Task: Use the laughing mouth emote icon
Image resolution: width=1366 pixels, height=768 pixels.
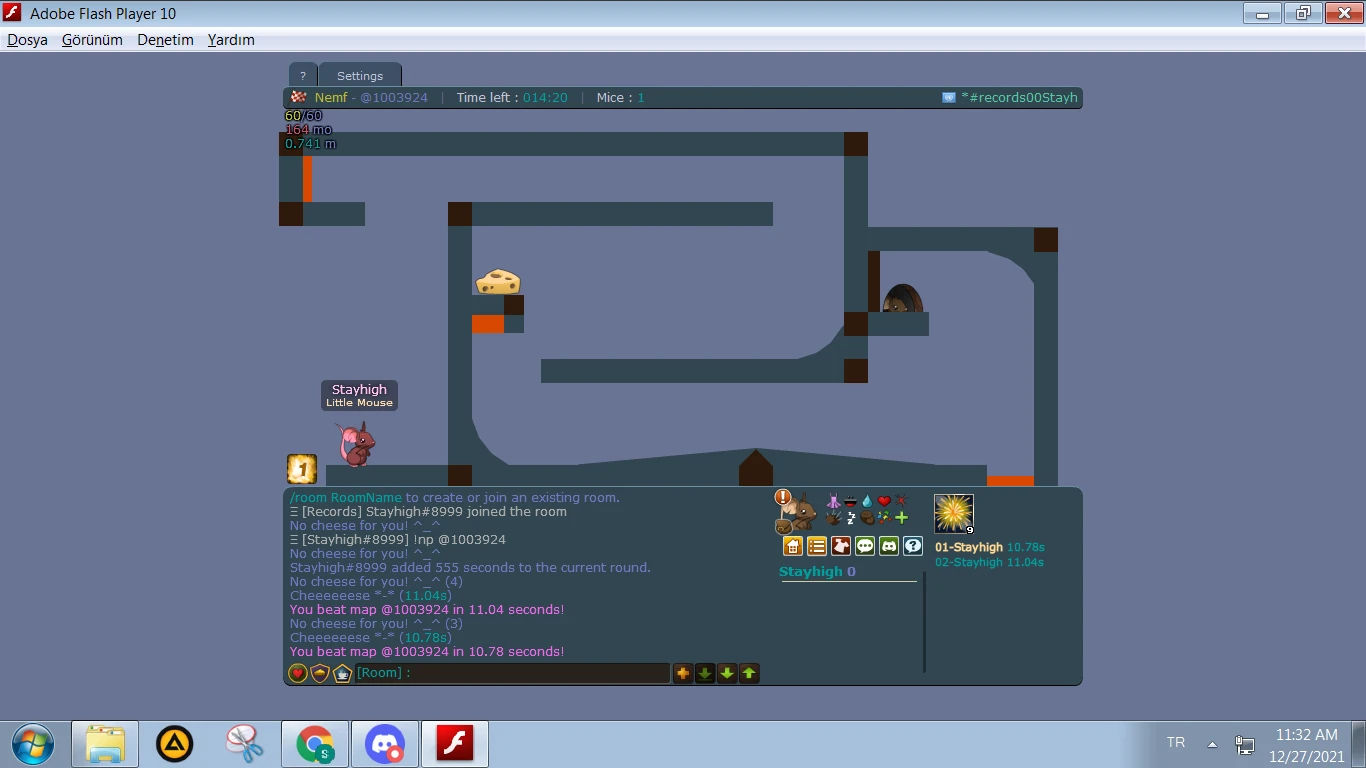Action: 850,501
